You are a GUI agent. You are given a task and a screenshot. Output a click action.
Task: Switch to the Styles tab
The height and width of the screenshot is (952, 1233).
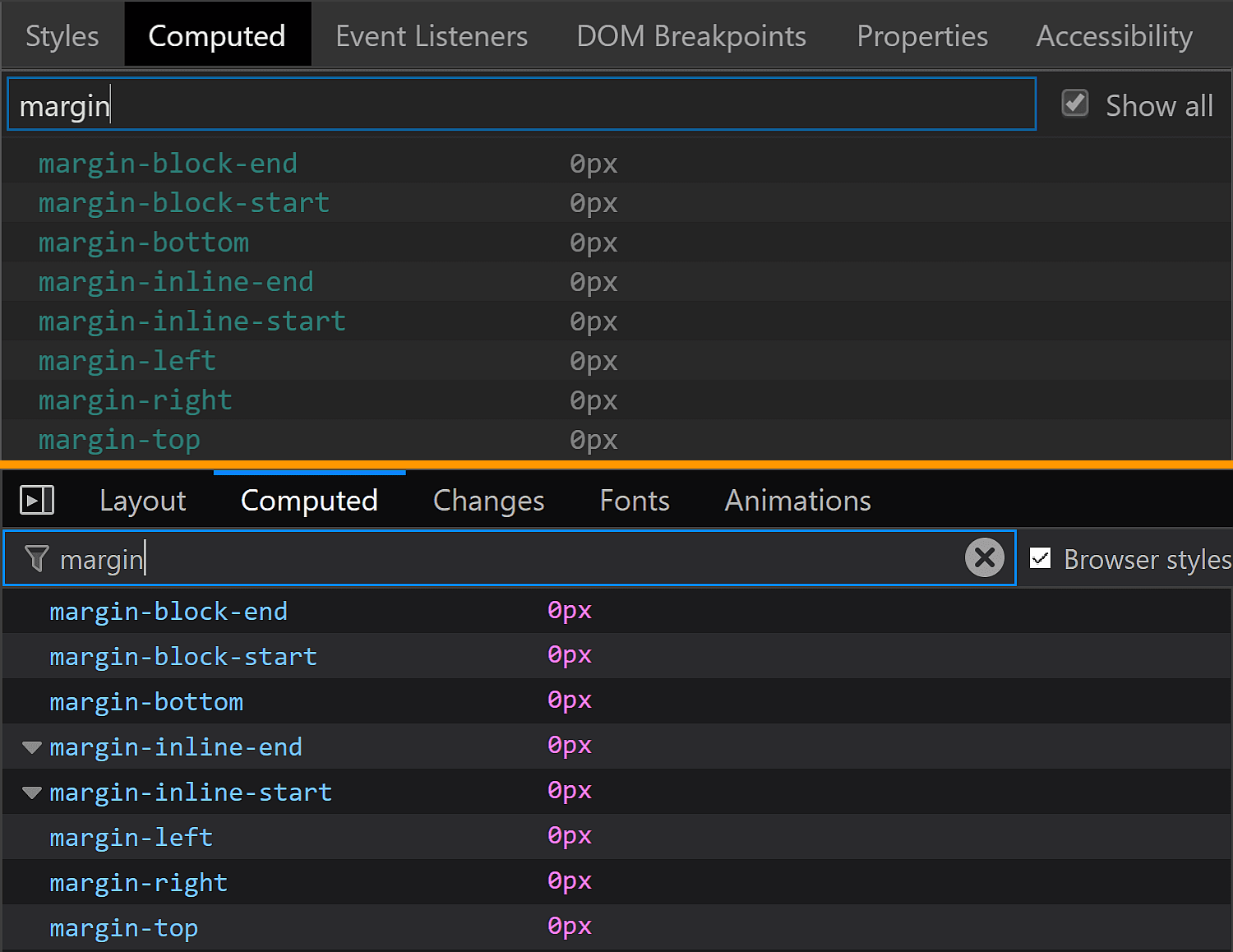[62, 35]
